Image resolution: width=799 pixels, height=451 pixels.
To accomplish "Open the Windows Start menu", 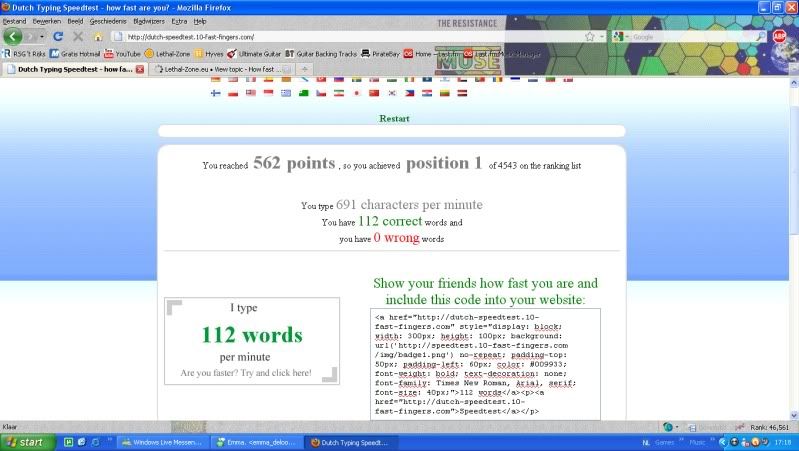I will point(28,442).
